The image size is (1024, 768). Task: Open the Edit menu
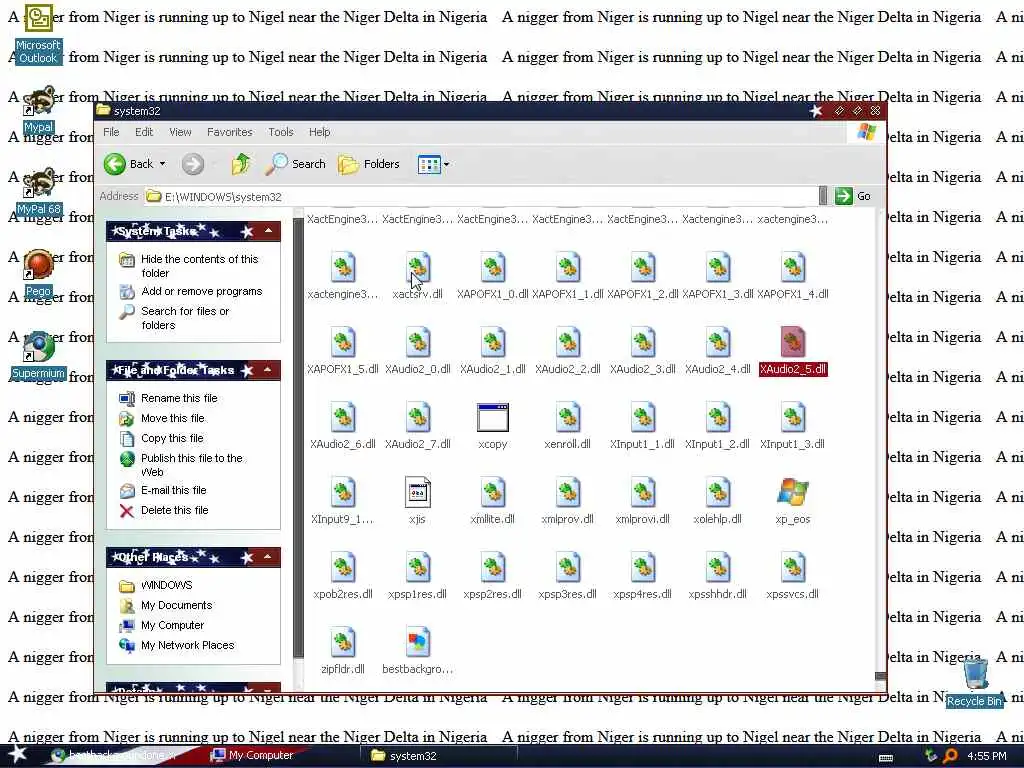click(144, 132)
